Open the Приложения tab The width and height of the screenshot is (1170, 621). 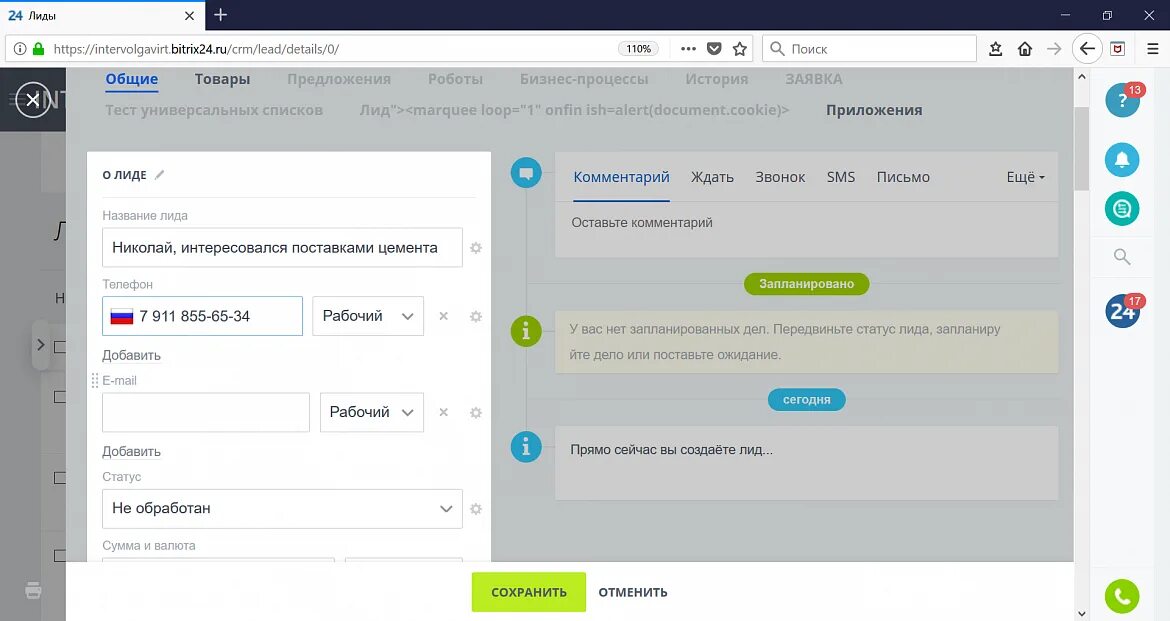pyautogui.click(x=874, y=110)
